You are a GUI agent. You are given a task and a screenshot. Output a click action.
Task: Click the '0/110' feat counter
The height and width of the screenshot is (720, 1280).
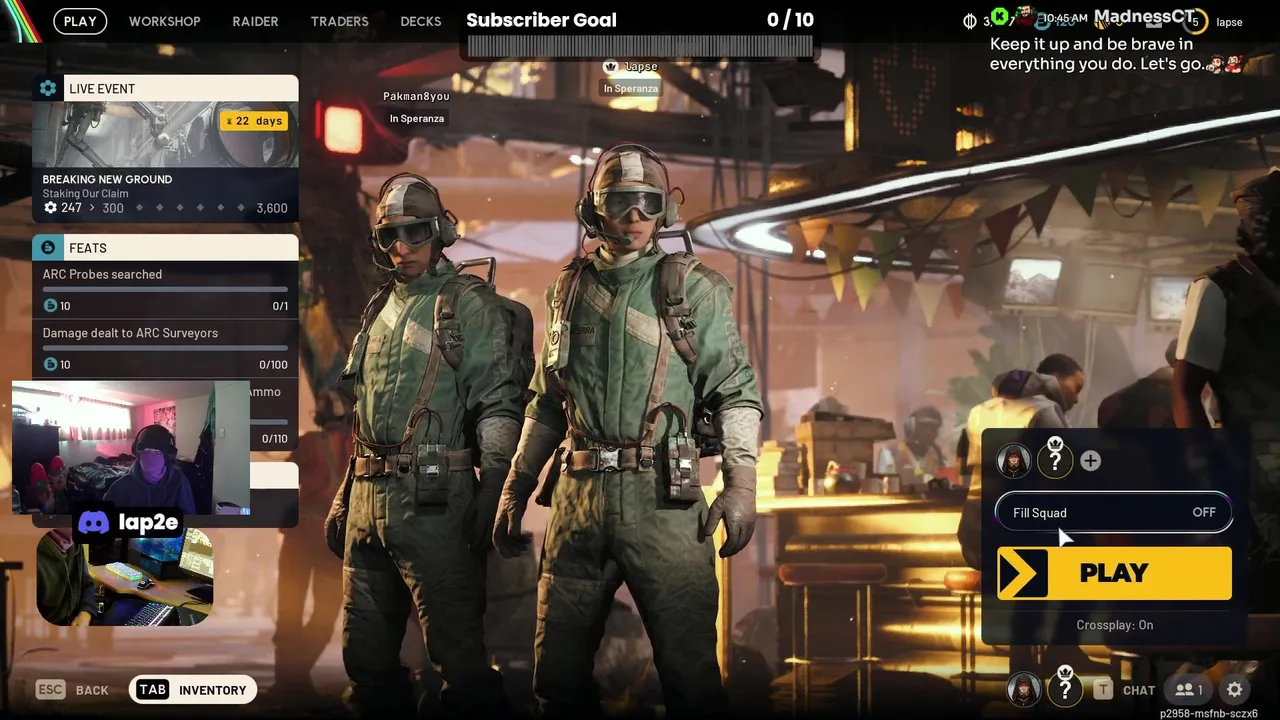(274, 439)
